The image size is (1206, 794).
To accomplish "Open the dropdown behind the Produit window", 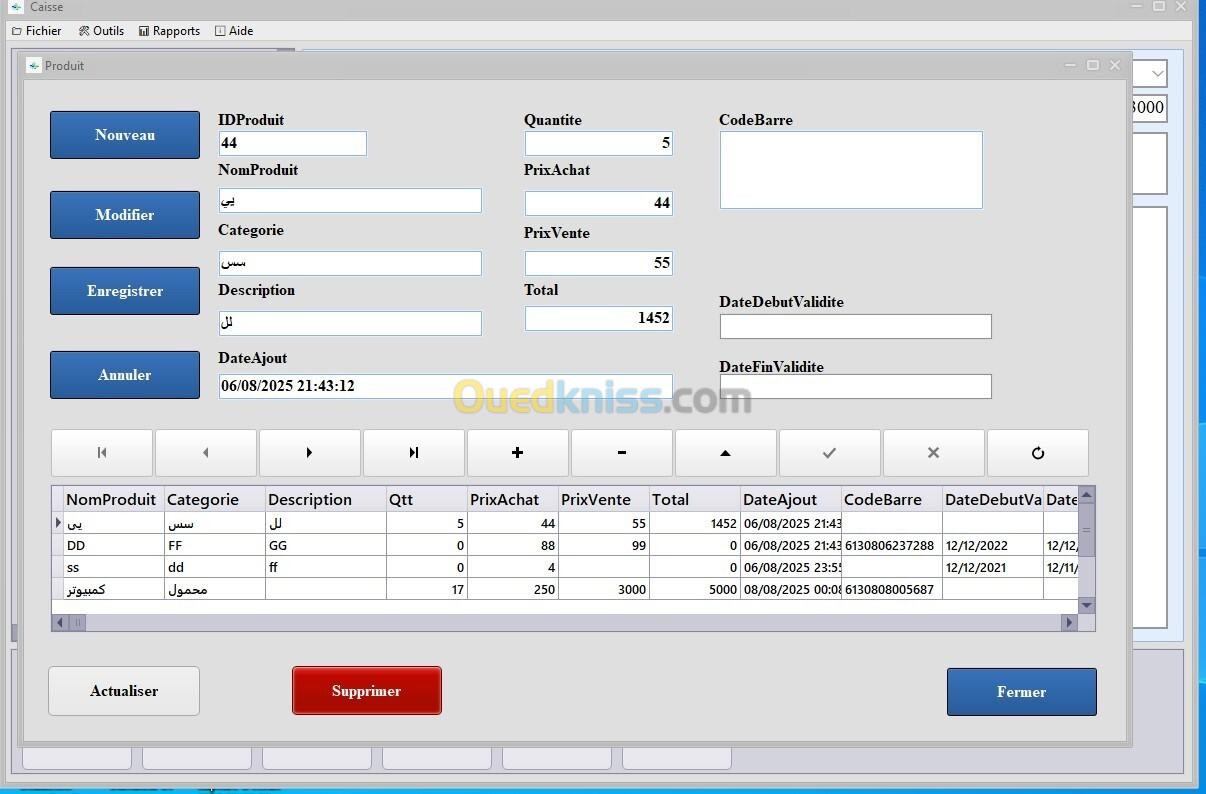I will click(1157, 73).
